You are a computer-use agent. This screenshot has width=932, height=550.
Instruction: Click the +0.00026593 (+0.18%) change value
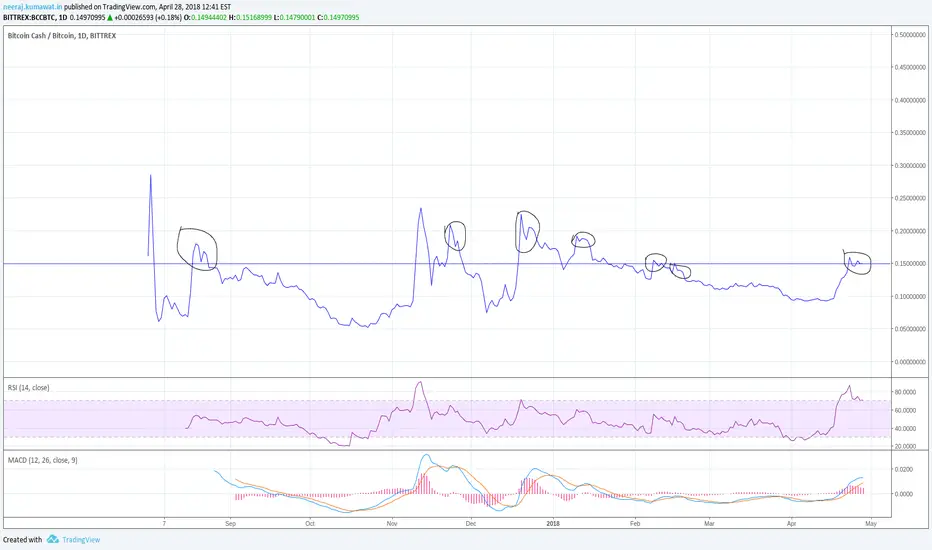[148, 17]
